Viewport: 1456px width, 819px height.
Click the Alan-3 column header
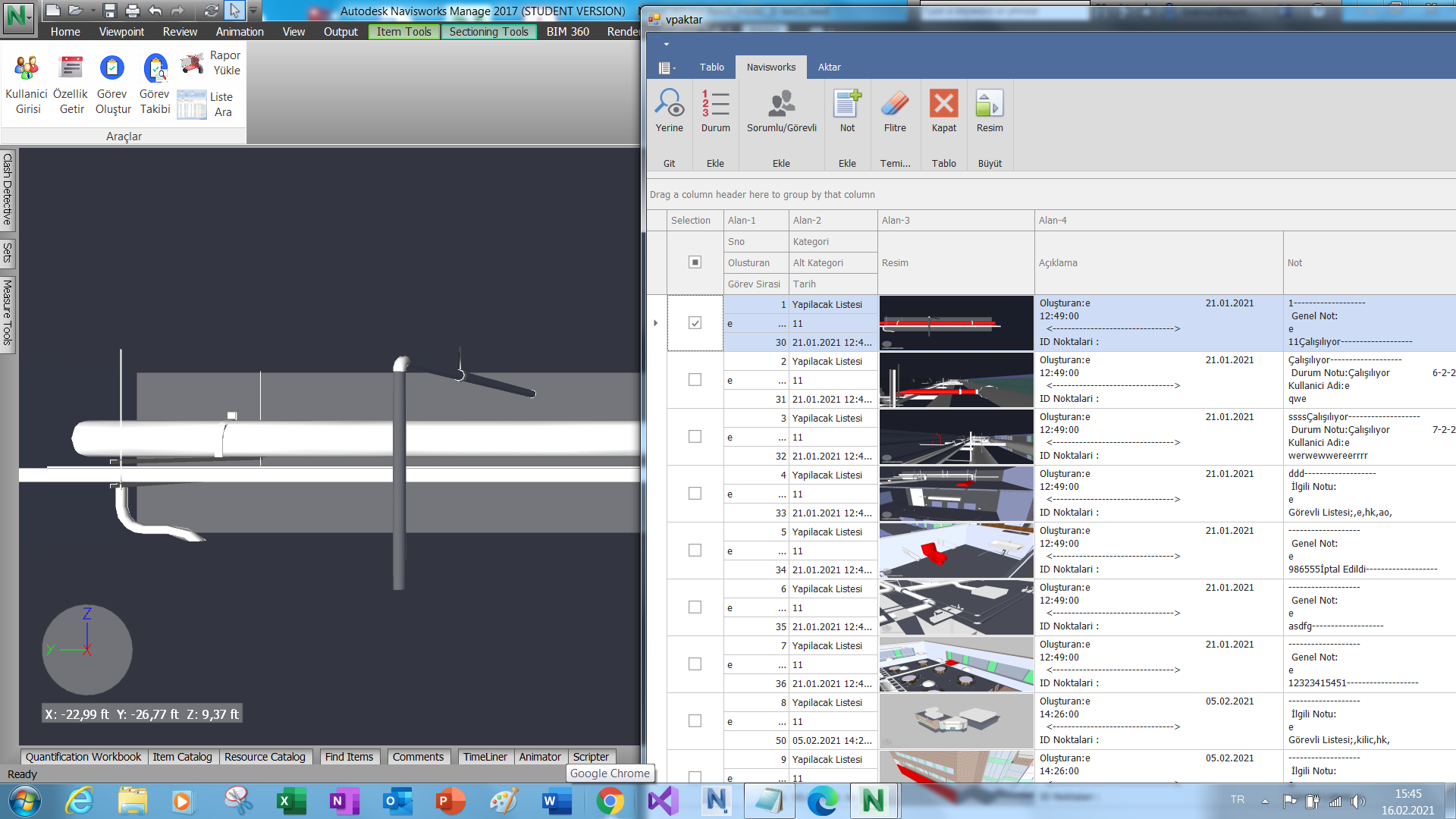[956, 221]
